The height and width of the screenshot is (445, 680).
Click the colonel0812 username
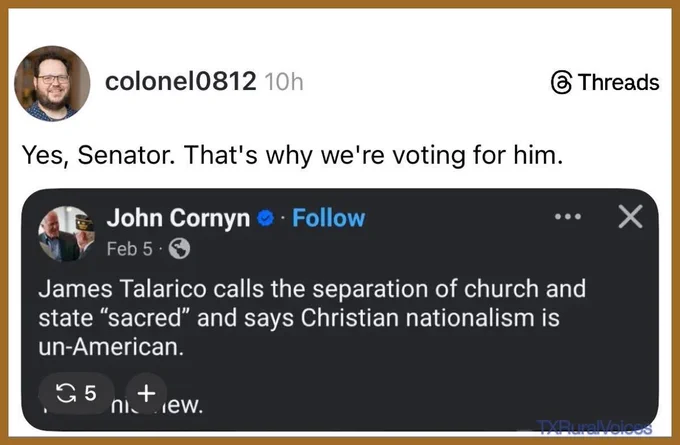[x=180, y=81]
